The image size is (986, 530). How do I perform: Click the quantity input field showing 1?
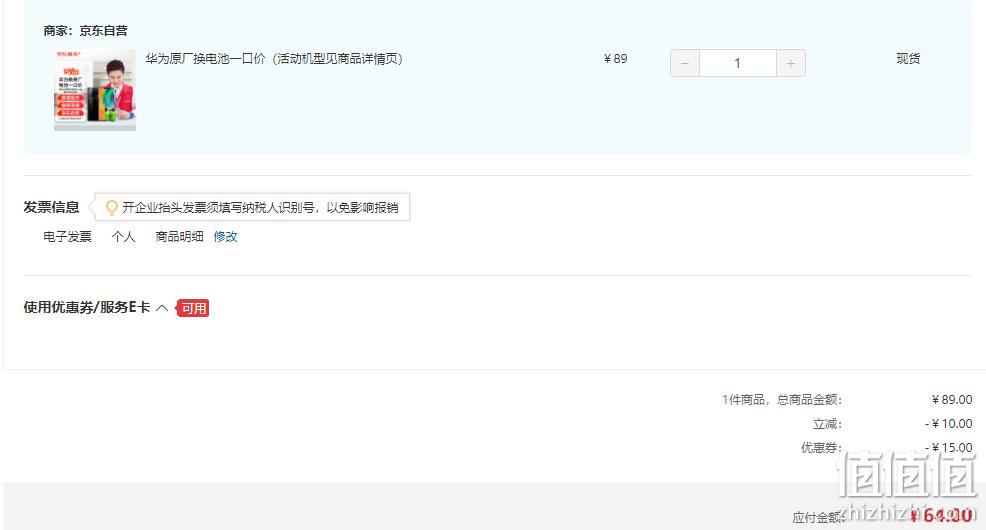(738, 63)
